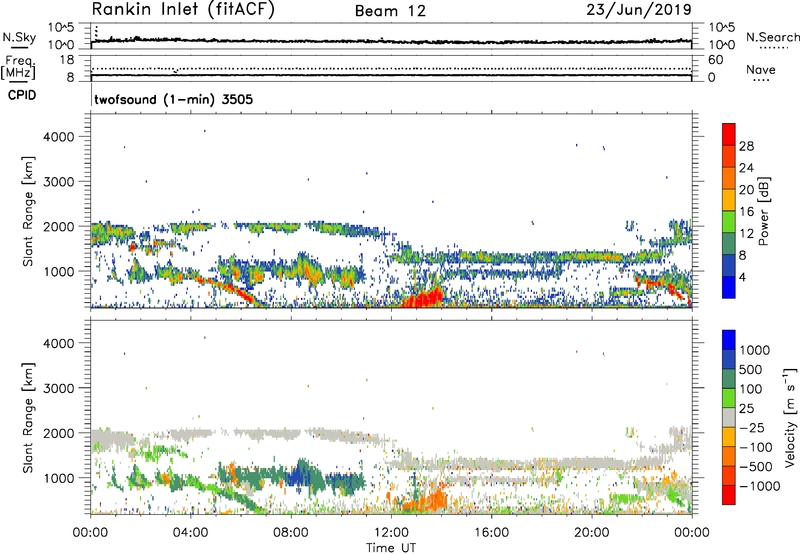Screen dimensions: 800x554
Task: Click the '08:00' time axis tick label
Action: 291,533
